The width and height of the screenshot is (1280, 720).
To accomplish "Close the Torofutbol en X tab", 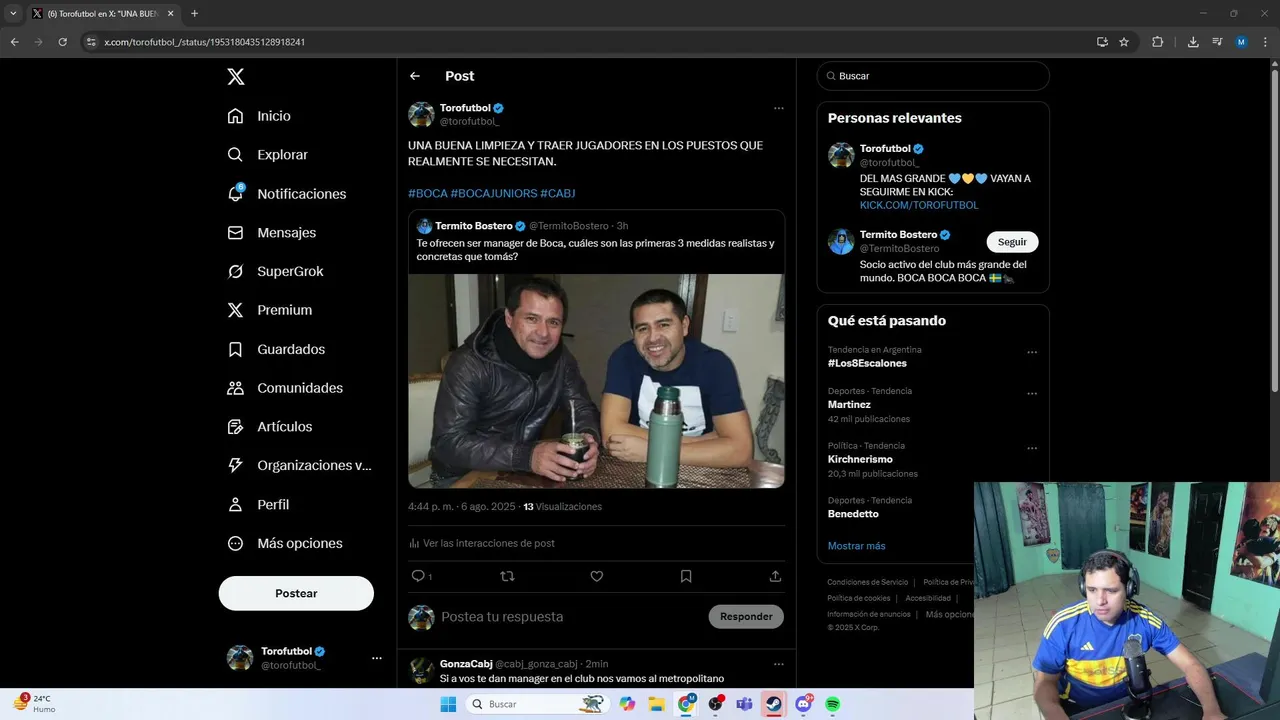I will tap(173, 14).
